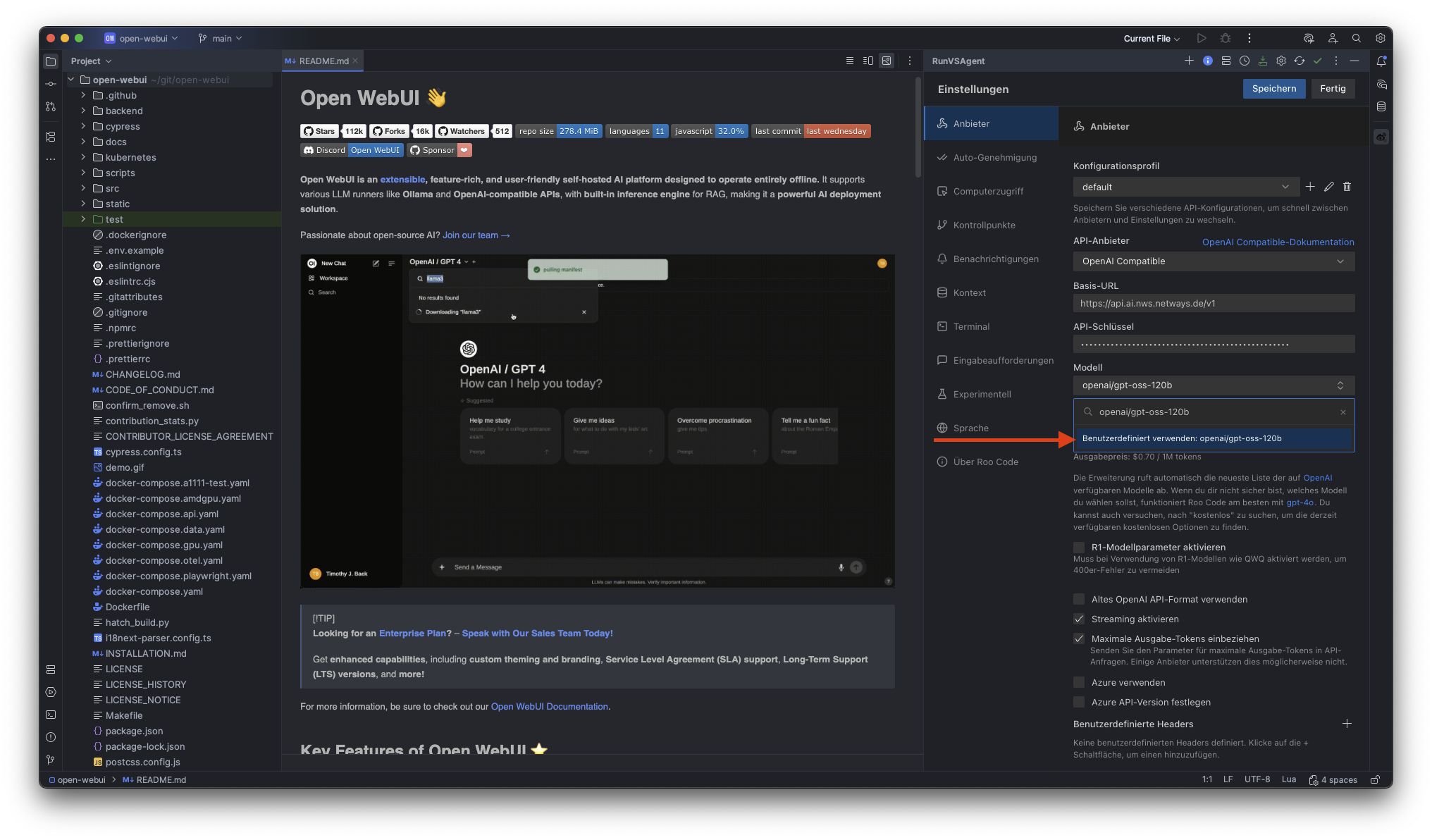Select the Sprache settings tab
Screen dimensions: 1432x840
pyautogui.click(x=992, y=428)
